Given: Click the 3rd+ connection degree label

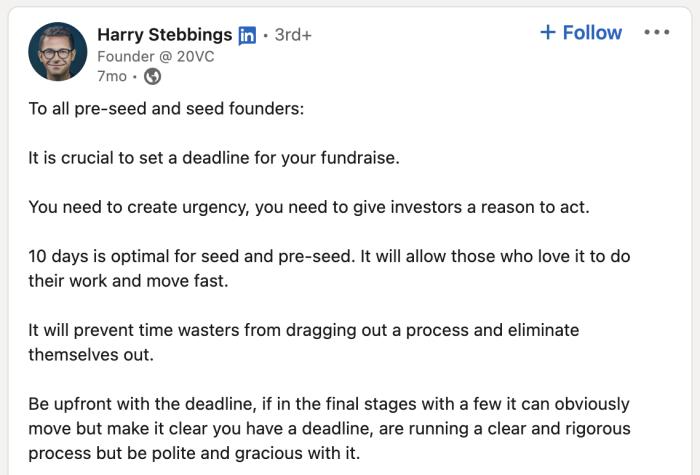Looking at the screenshot, I should tap(293, 35).
